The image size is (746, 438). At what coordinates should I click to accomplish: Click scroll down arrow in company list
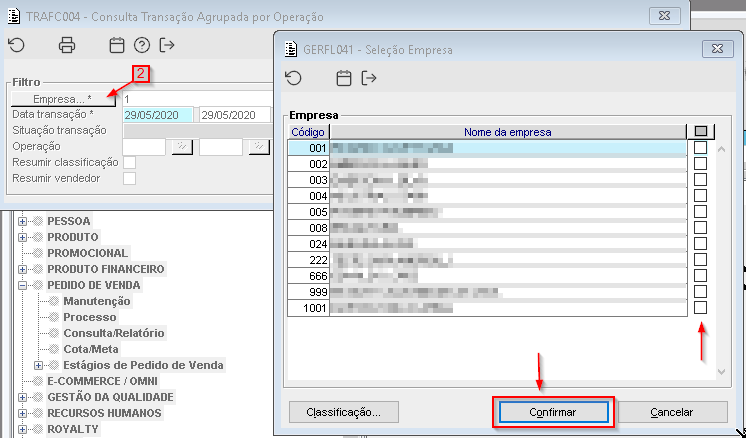721,371
